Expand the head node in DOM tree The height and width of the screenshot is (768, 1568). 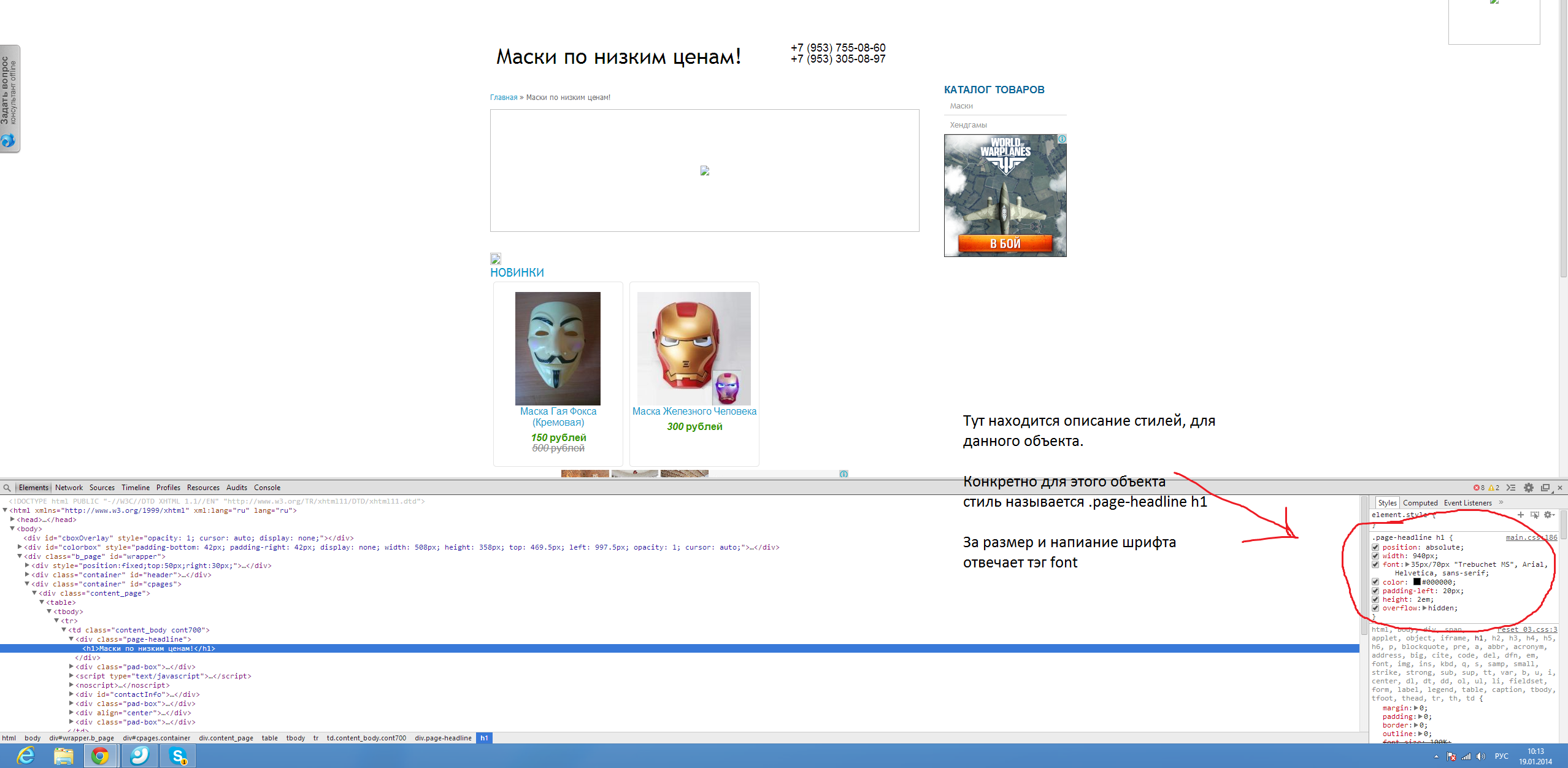(x=12, y=520)
